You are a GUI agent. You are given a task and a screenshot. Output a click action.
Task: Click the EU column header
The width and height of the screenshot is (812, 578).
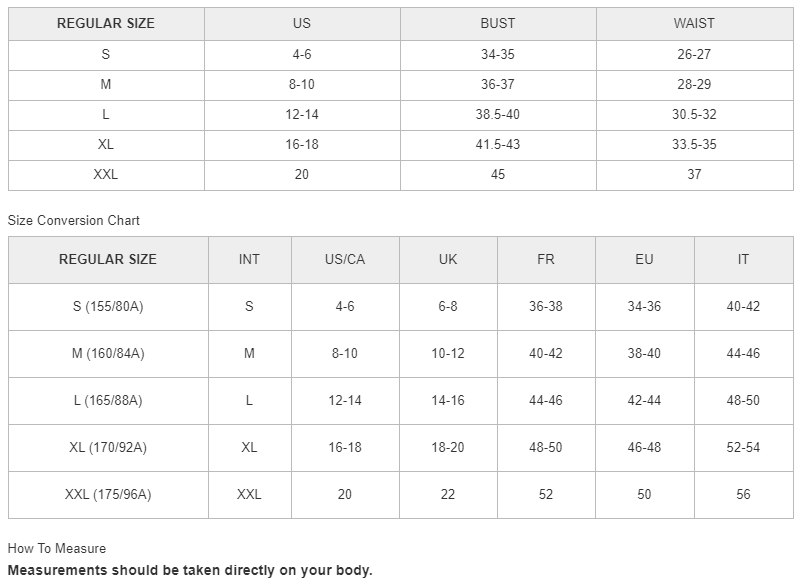point(644,259)
